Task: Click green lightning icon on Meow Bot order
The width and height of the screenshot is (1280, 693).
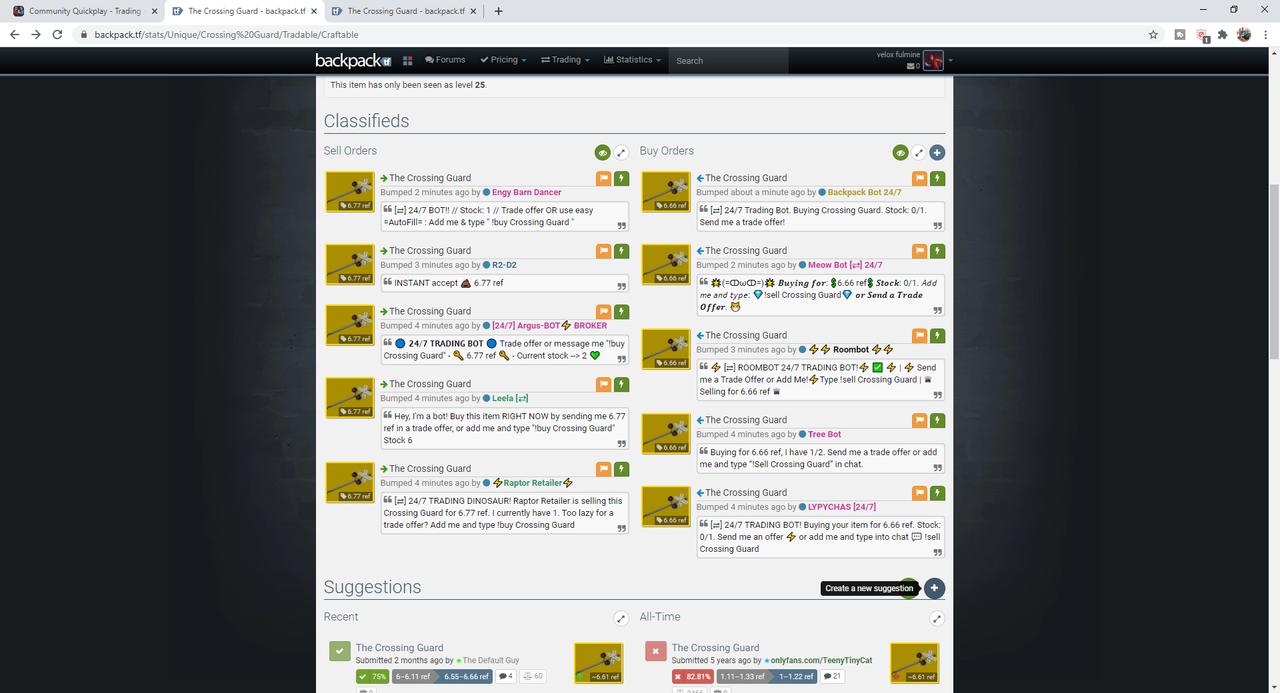Action: (x=937, y=251)
